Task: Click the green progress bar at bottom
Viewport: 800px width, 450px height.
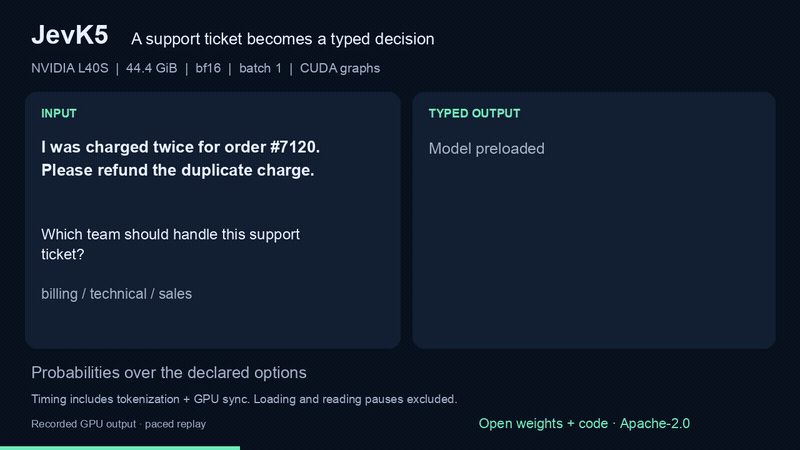Action: tap(120, 448)
